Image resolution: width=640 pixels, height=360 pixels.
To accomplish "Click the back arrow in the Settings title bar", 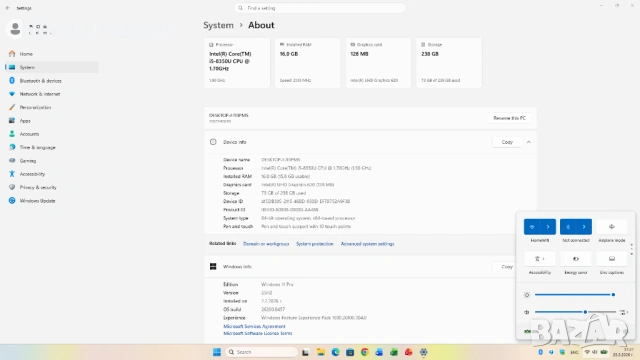I will (x=8, y=8).
